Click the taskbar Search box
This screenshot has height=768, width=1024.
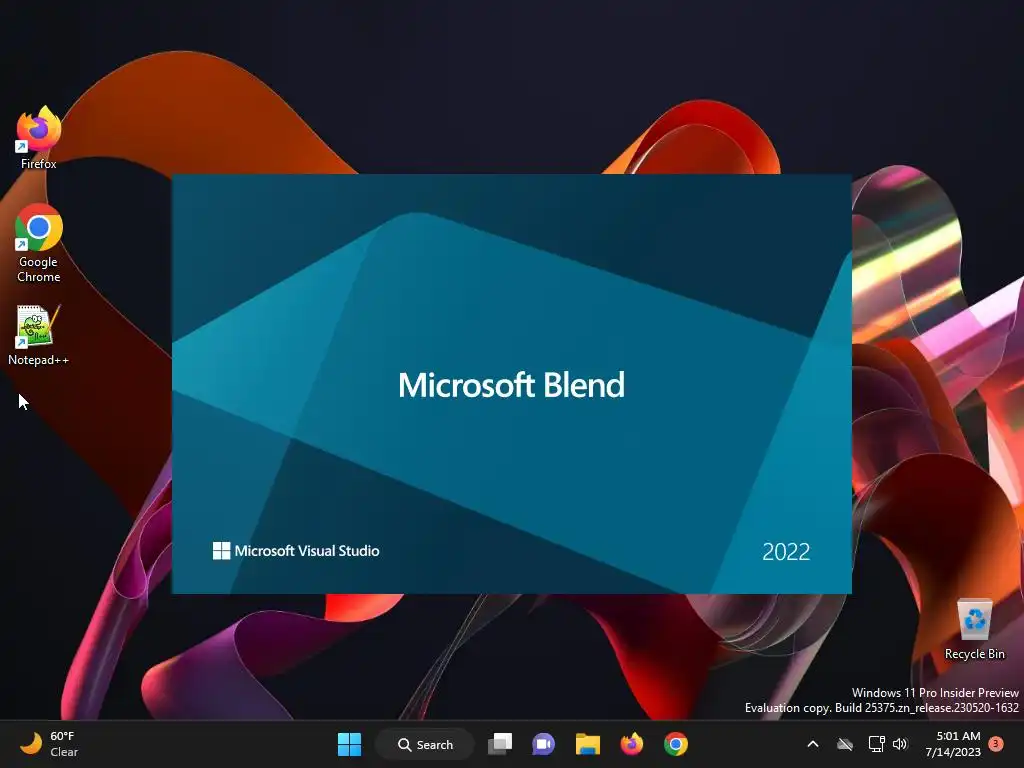click(x=425, y=744)
